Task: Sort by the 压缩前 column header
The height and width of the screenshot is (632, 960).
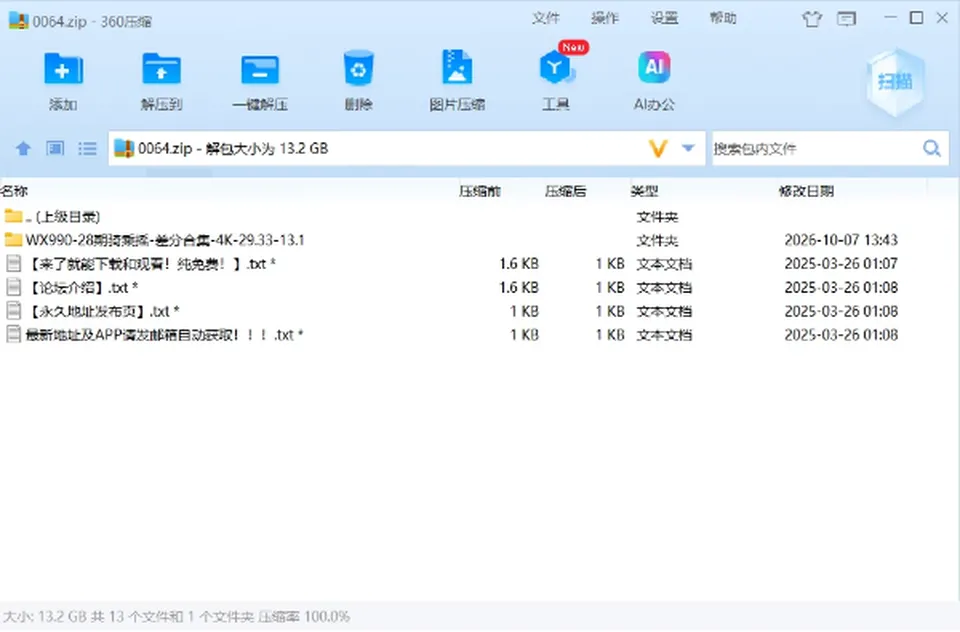Action: (480, 191)
